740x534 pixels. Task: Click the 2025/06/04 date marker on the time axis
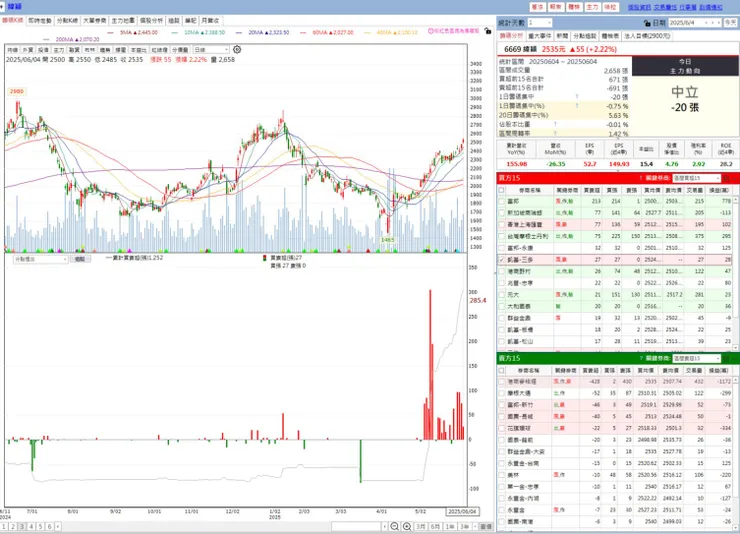462,511
